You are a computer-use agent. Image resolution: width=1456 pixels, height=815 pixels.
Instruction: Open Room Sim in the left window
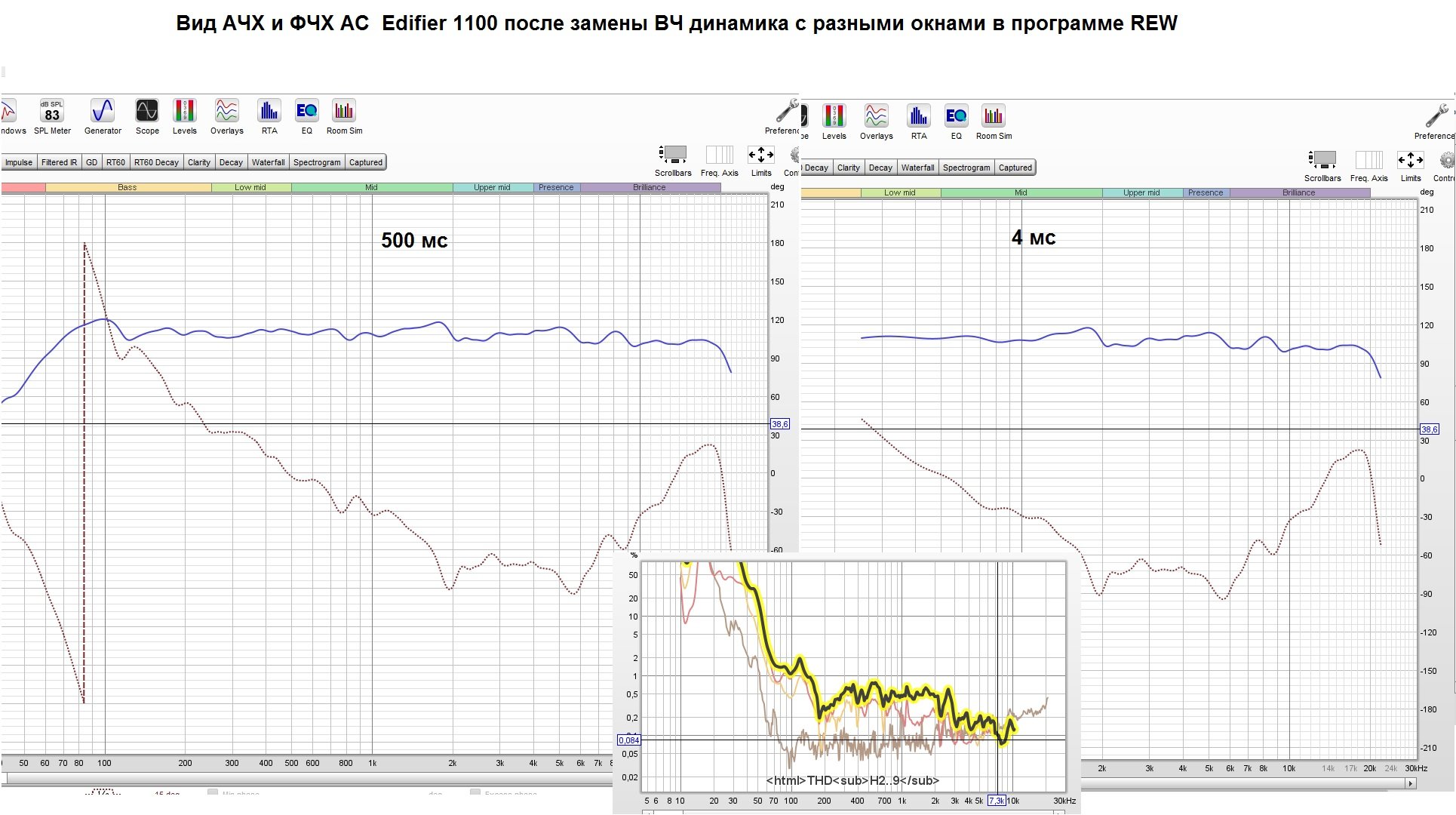tap(344, 117)
